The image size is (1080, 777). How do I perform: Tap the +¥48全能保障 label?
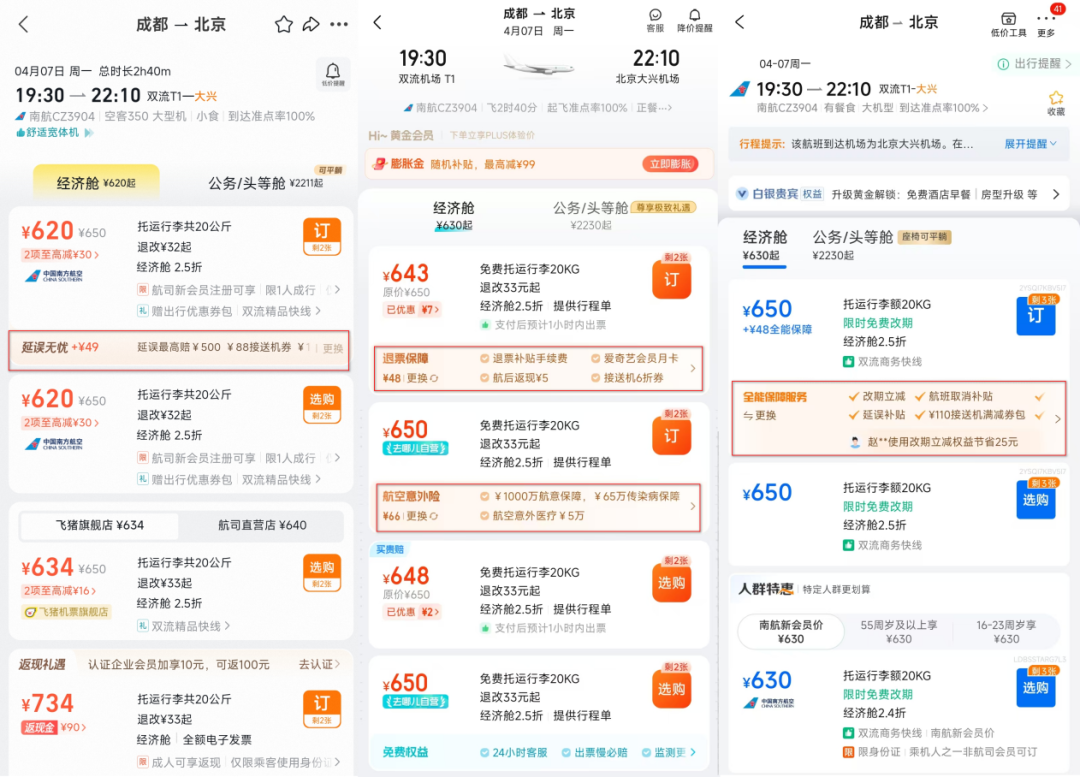coord(777,329)
